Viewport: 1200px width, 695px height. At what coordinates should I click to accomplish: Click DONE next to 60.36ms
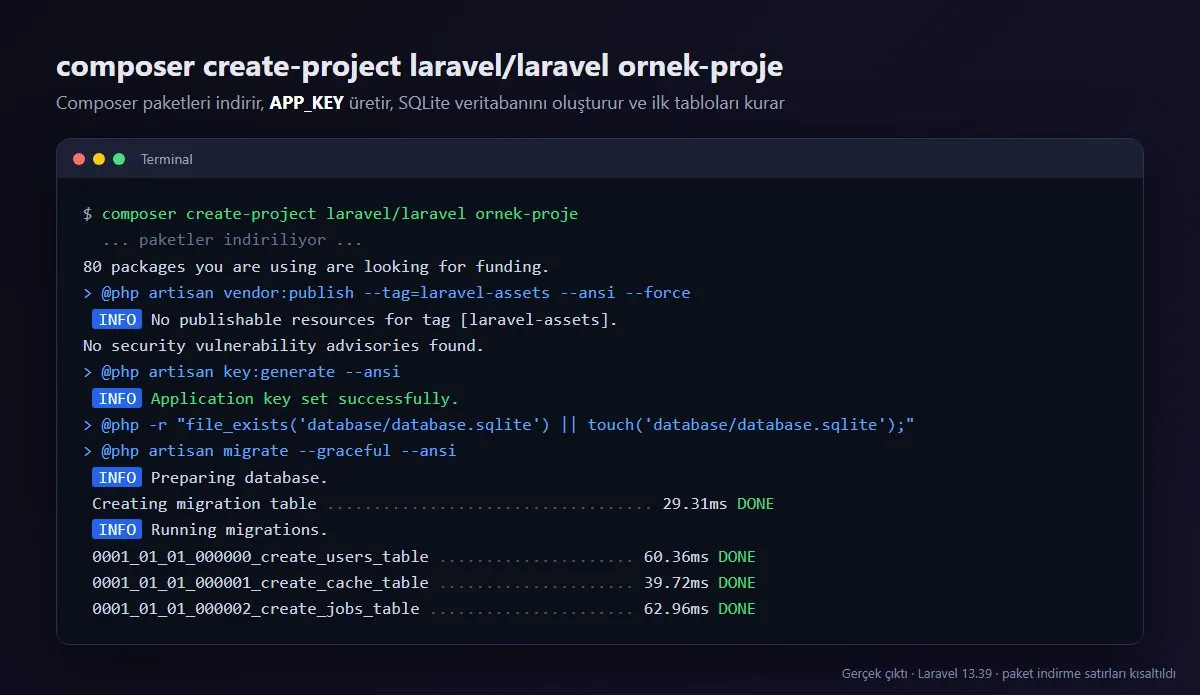(x=737, y=556)
